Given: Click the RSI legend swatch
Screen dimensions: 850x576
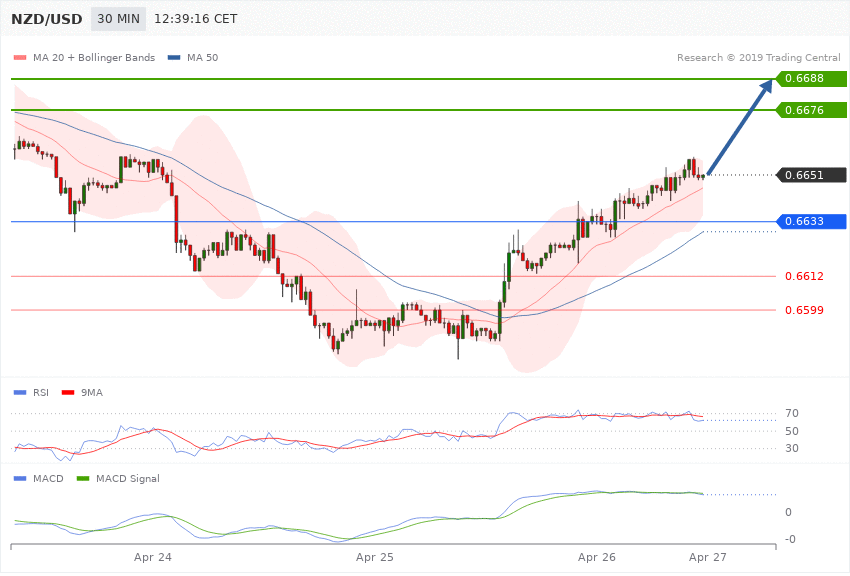Looking at the screenshot, I should click(20, 392).
